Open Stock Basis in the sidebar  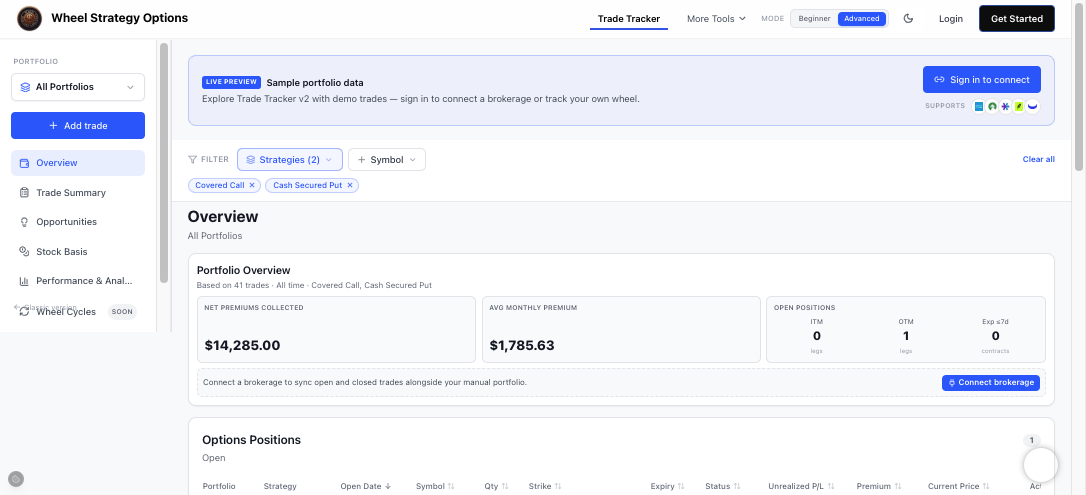coord(78,251)
